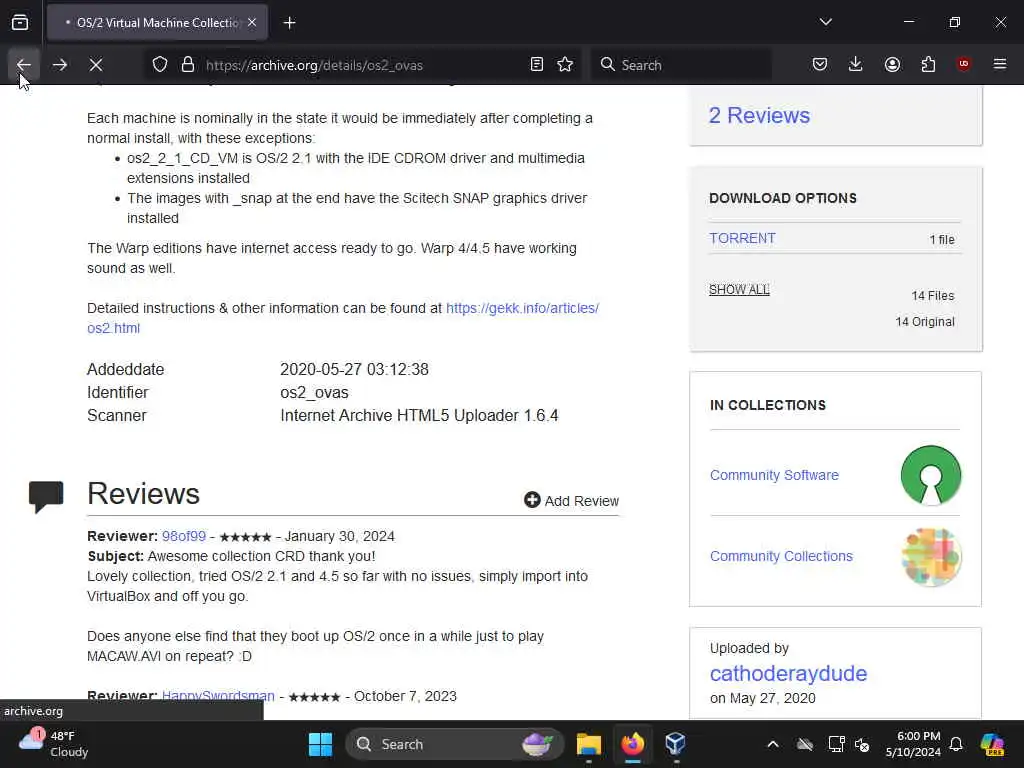
Task: Open the Firefox application menu
Action: tap(1000, 65)
